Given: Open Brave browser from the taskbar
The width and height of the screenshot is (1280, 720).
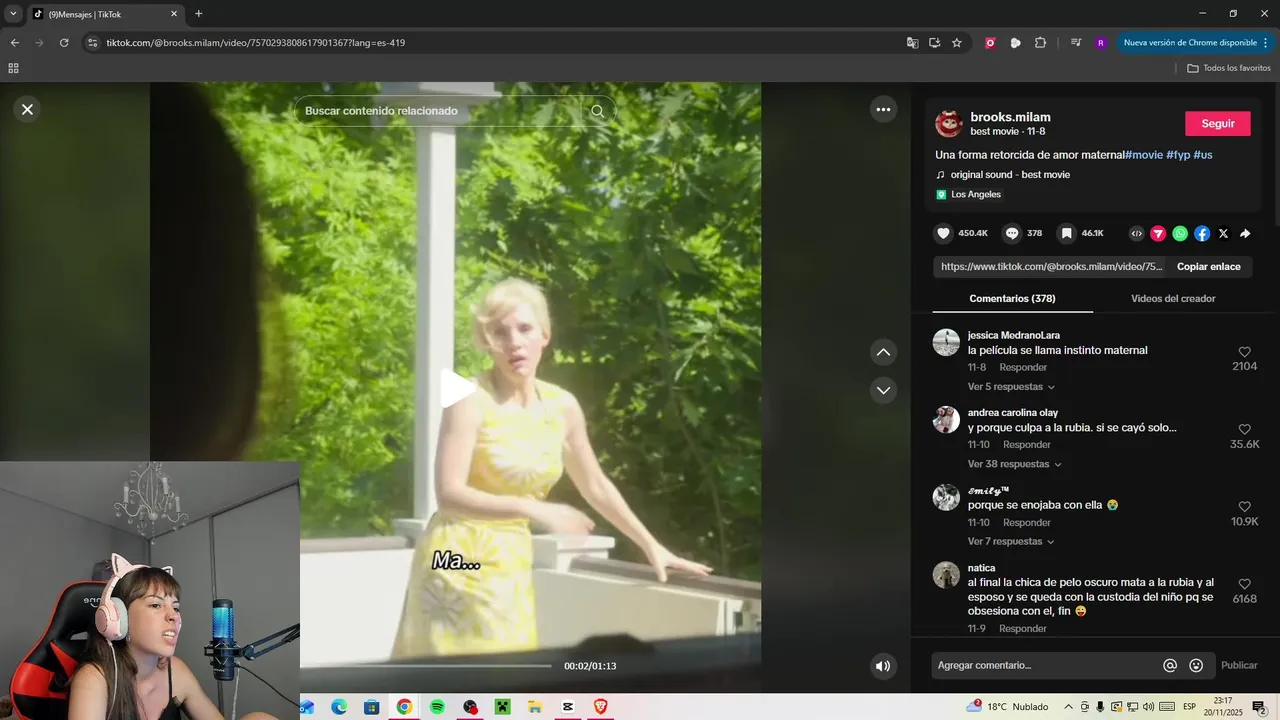Looking at the screenshot, I should [600, 707].
